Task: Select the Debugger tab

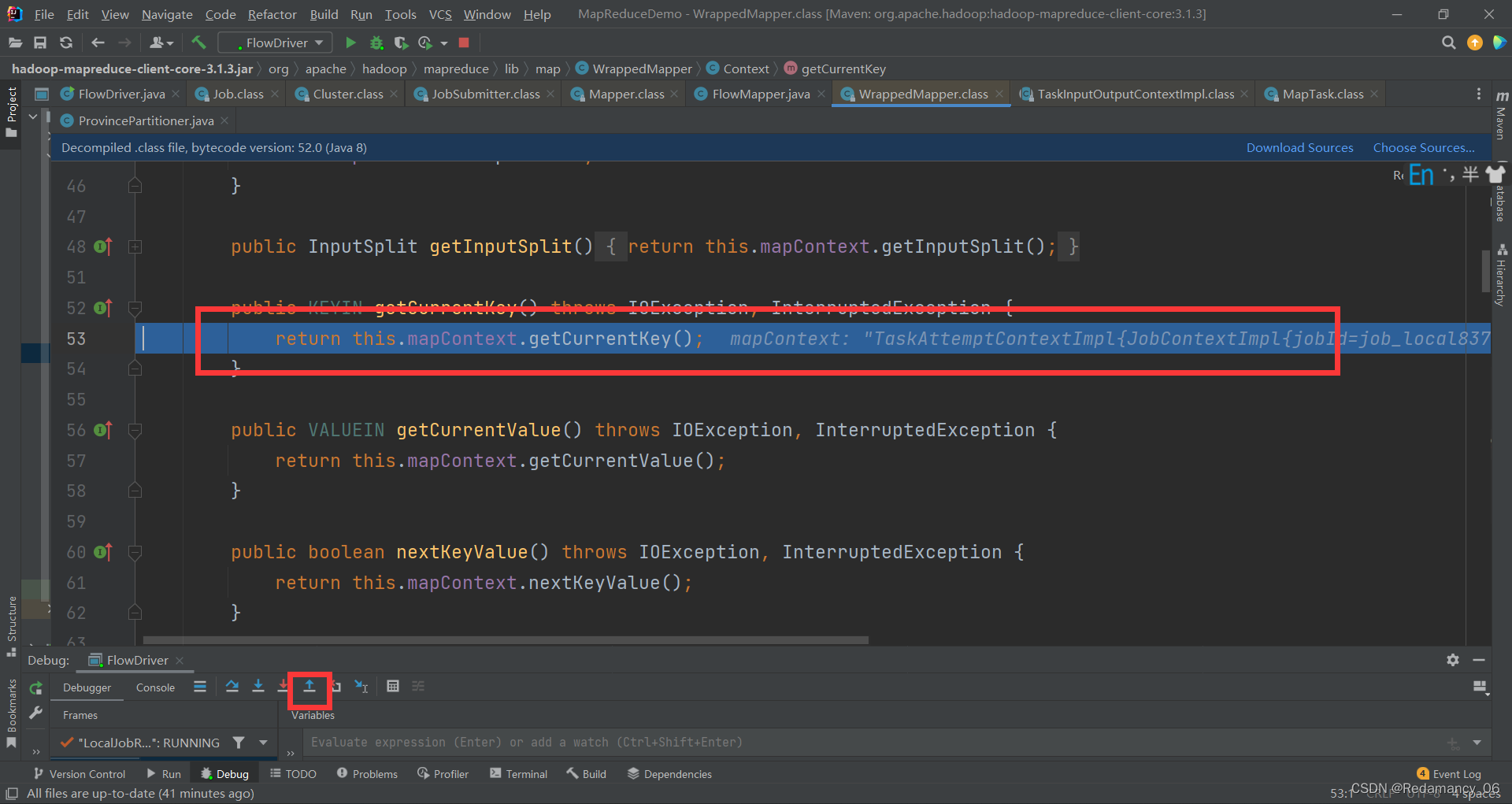Action: 87,687
